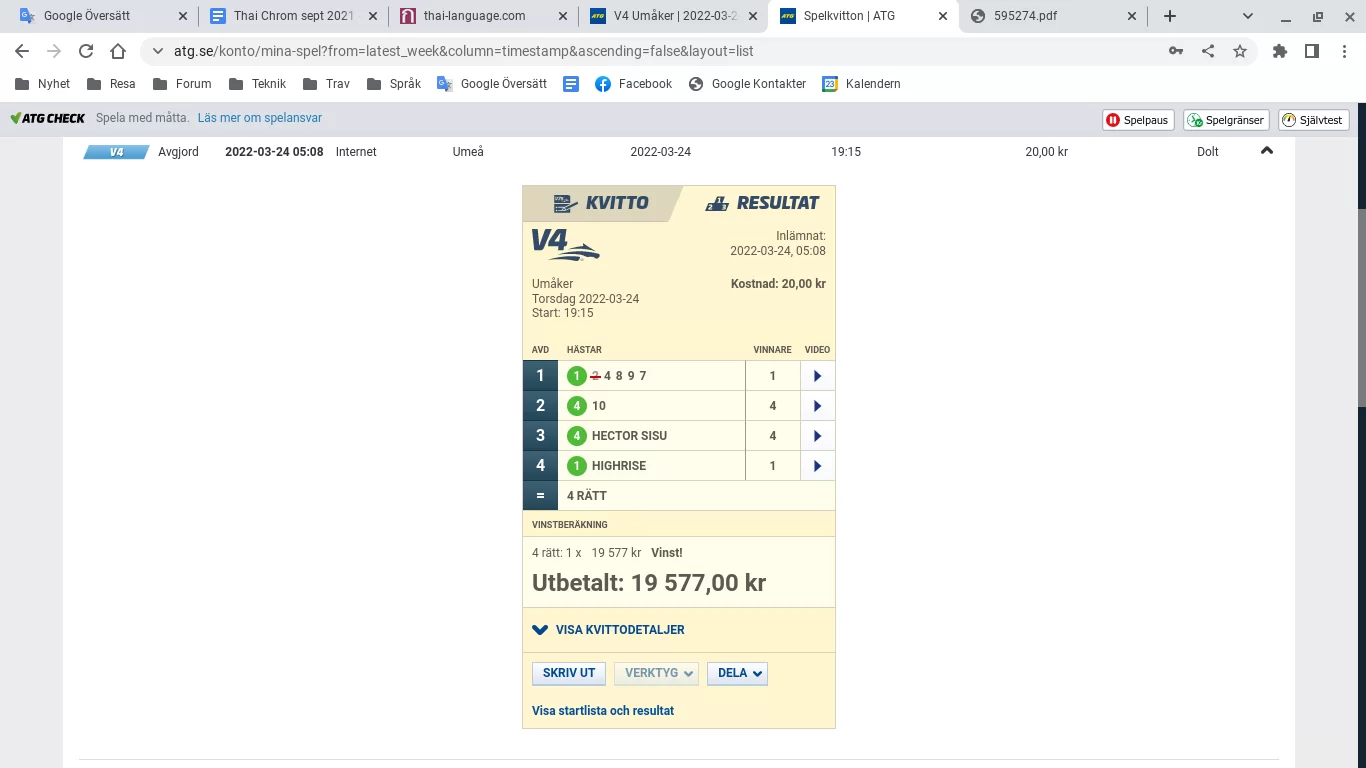Image resolution: width=1366 pixels, height=768 pixels.
Task: Reload the current page
Action: (86, 52)
